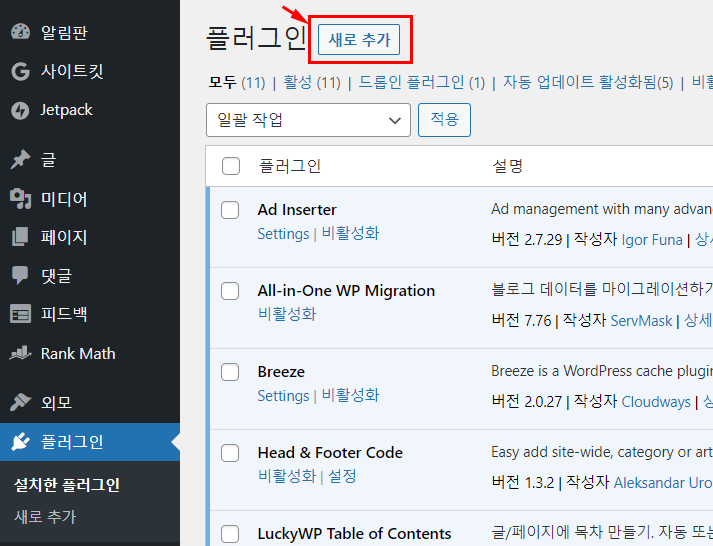Click the 외모 paintbrush icon
The image size is (713, 546).
20,402
